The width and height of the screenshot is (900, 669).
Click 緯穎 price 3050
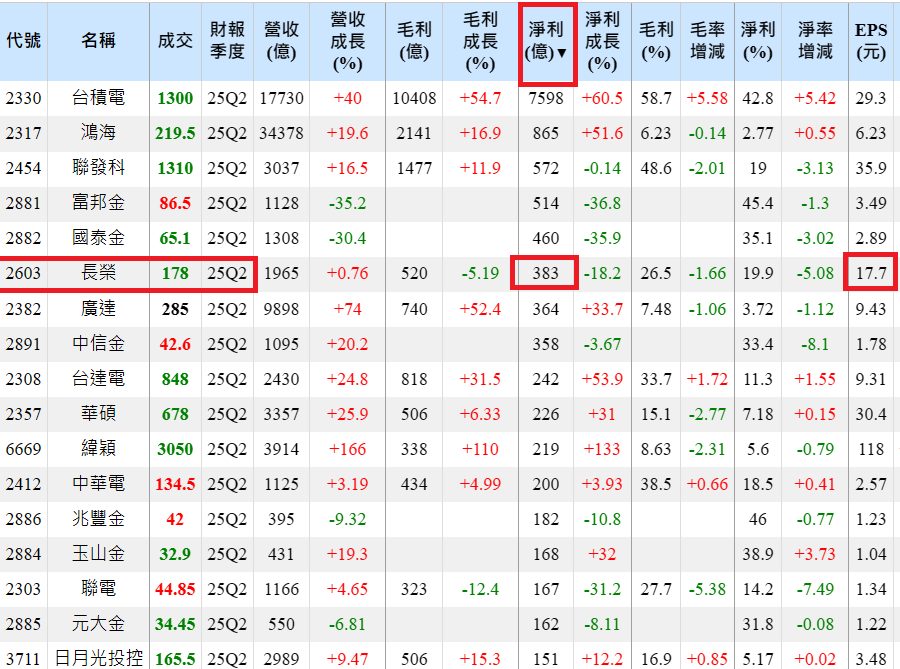(x=175, y=449)
